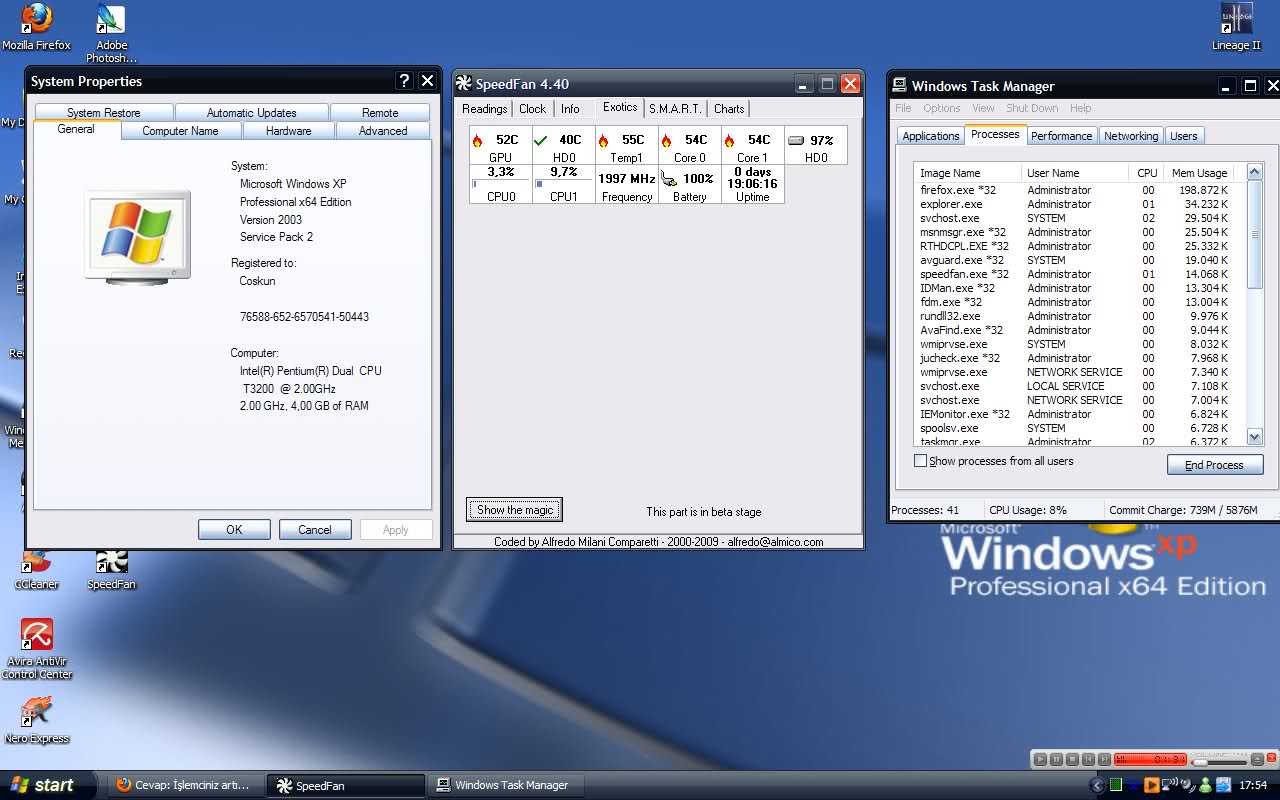This screenshot has width=1280, height=800.
Task: Adjust the volume slider on mini player
Action: coord(1219,763)
